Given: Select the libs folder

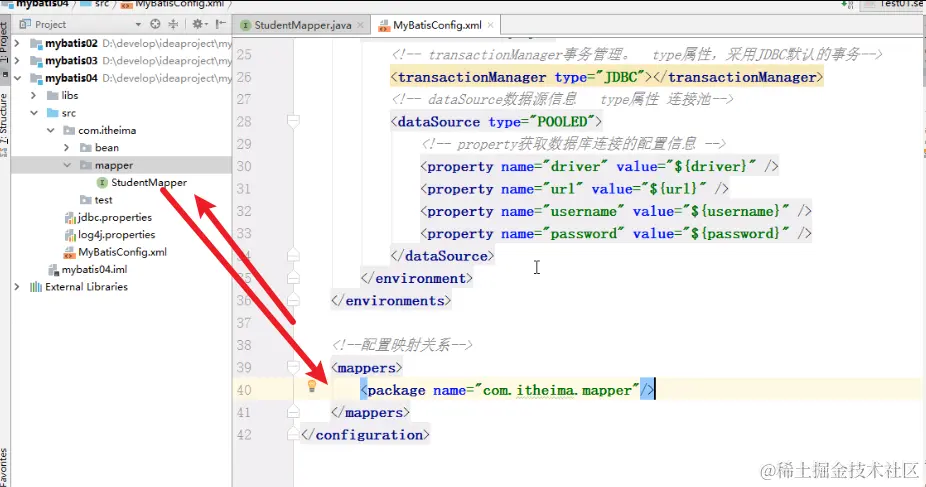Looking at the screenshot, I should tap(70, 95).
